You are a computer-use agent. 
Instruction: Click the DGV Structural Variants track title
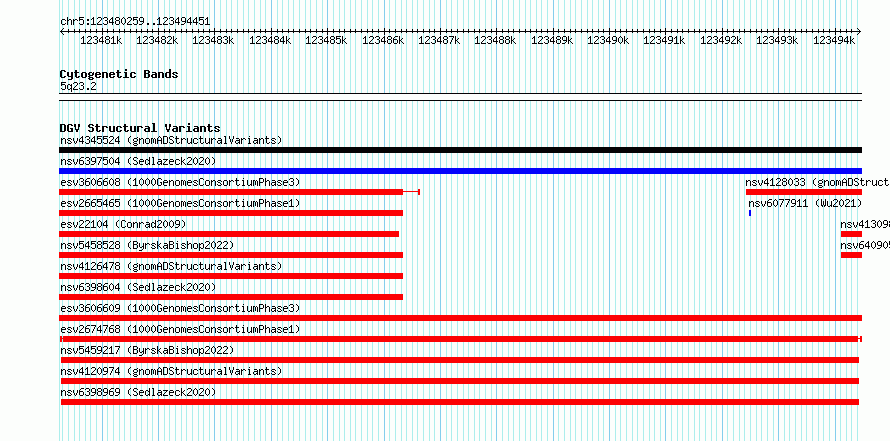tap(140, 128)
